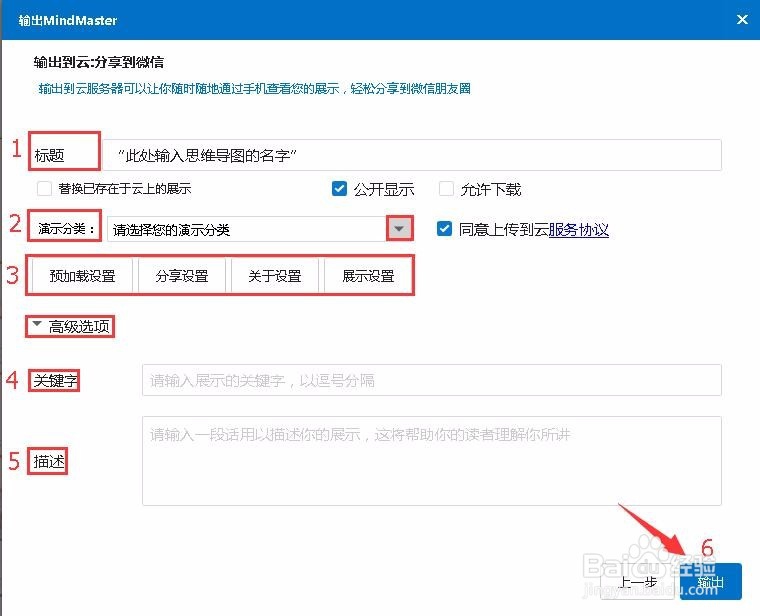Click the 关键字 label

55,380
